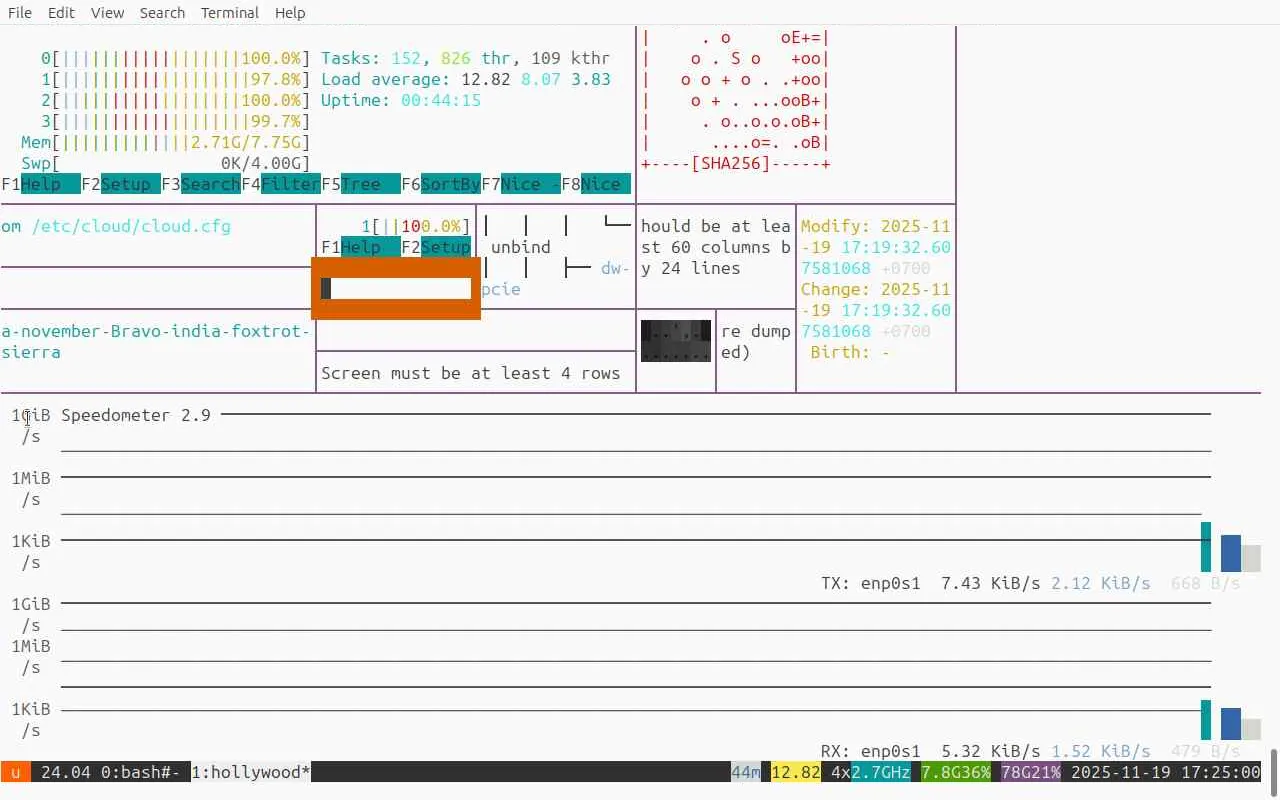Viewport: 1280px width, 800px height.
Task: Click the Ubuntu logo in status bar
Action: 16,772
